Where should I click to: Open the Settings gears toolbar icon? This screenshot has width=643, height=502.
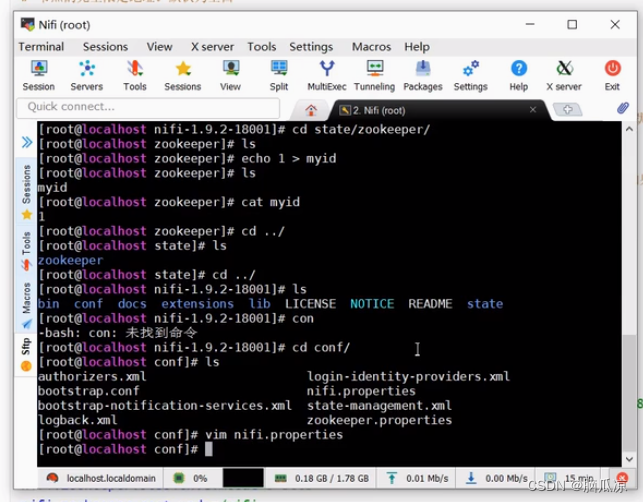[471, 76]
